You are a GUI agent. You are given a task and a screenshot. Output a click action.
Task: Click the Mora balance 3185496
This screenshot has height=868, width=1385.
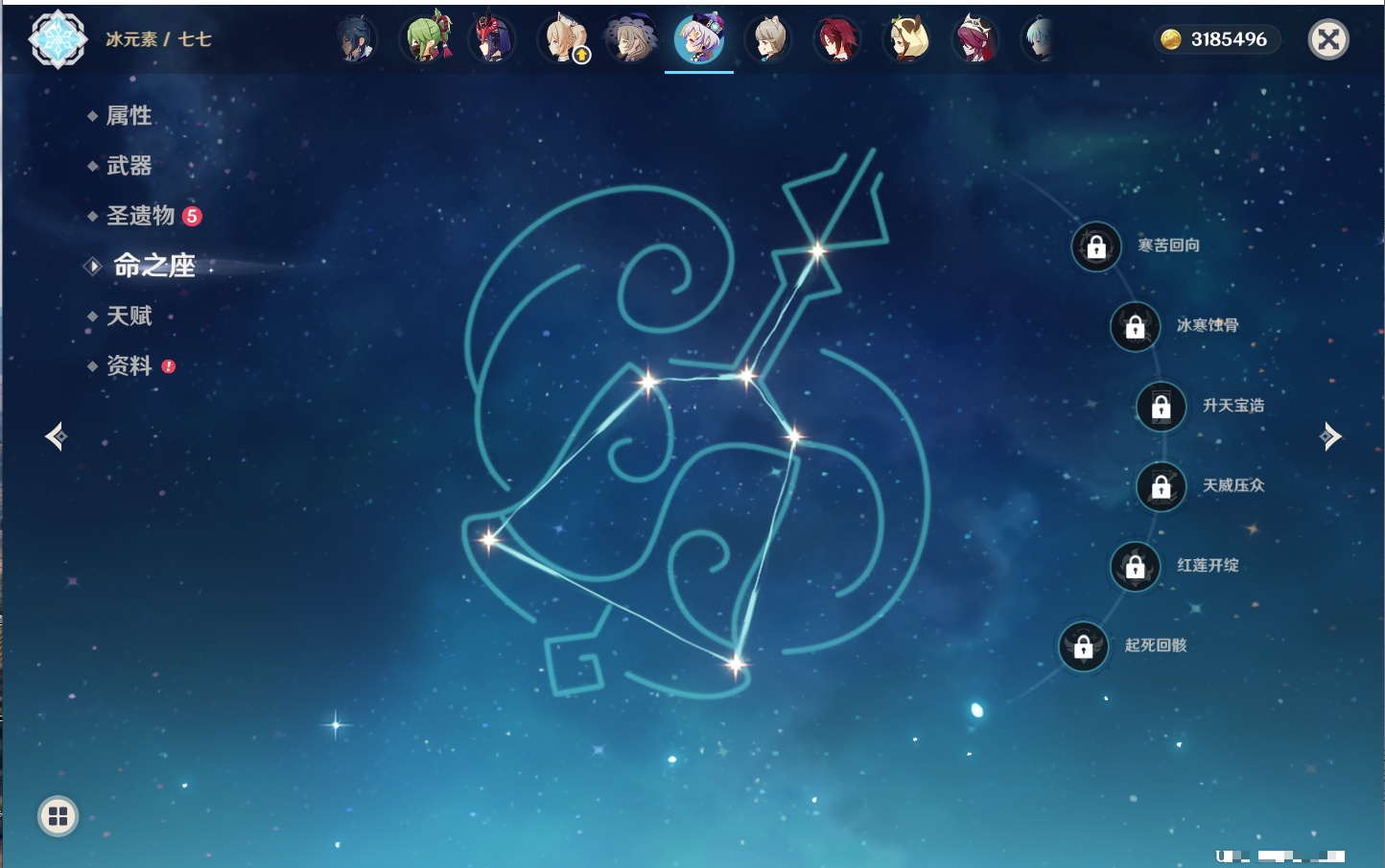1229,39
